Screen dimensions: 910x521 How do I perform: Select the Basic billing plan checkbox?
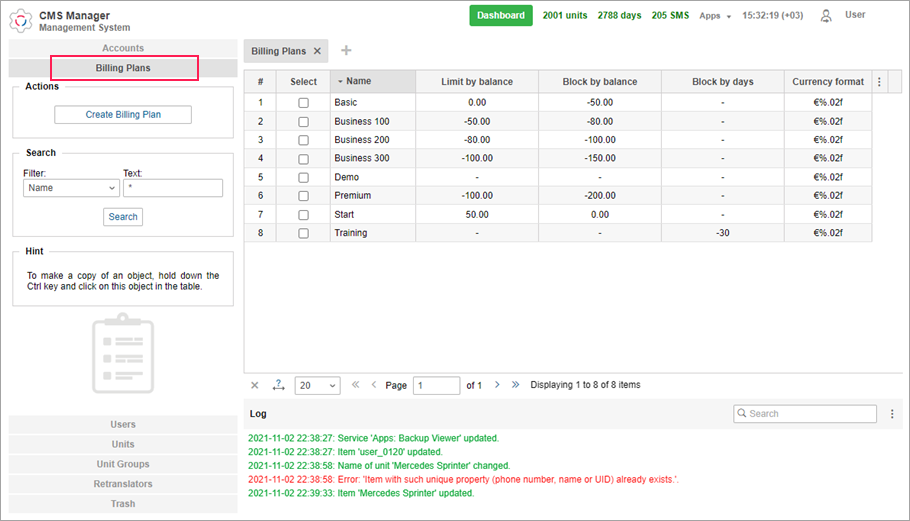pos(303,102)
